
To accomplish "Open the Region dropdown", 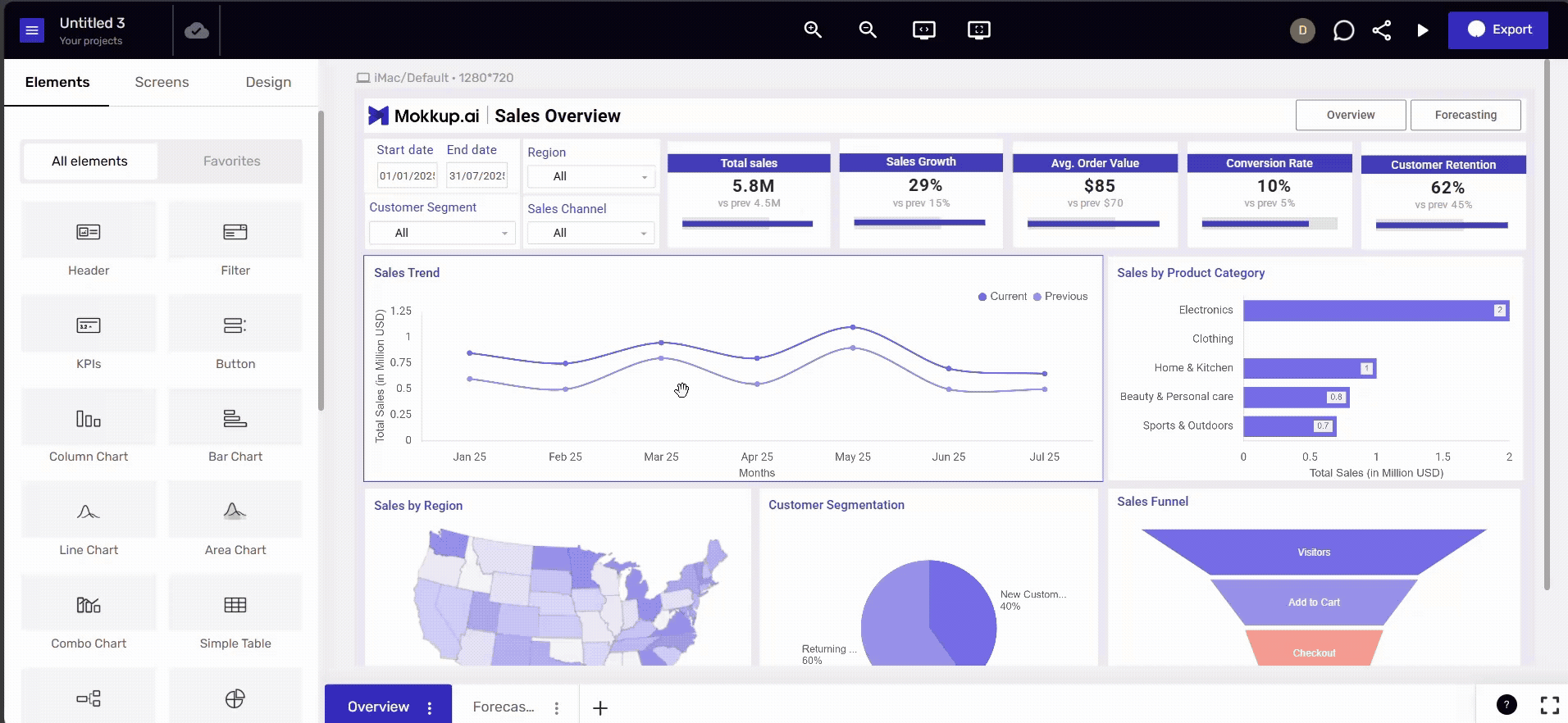I will click(591, 176).
